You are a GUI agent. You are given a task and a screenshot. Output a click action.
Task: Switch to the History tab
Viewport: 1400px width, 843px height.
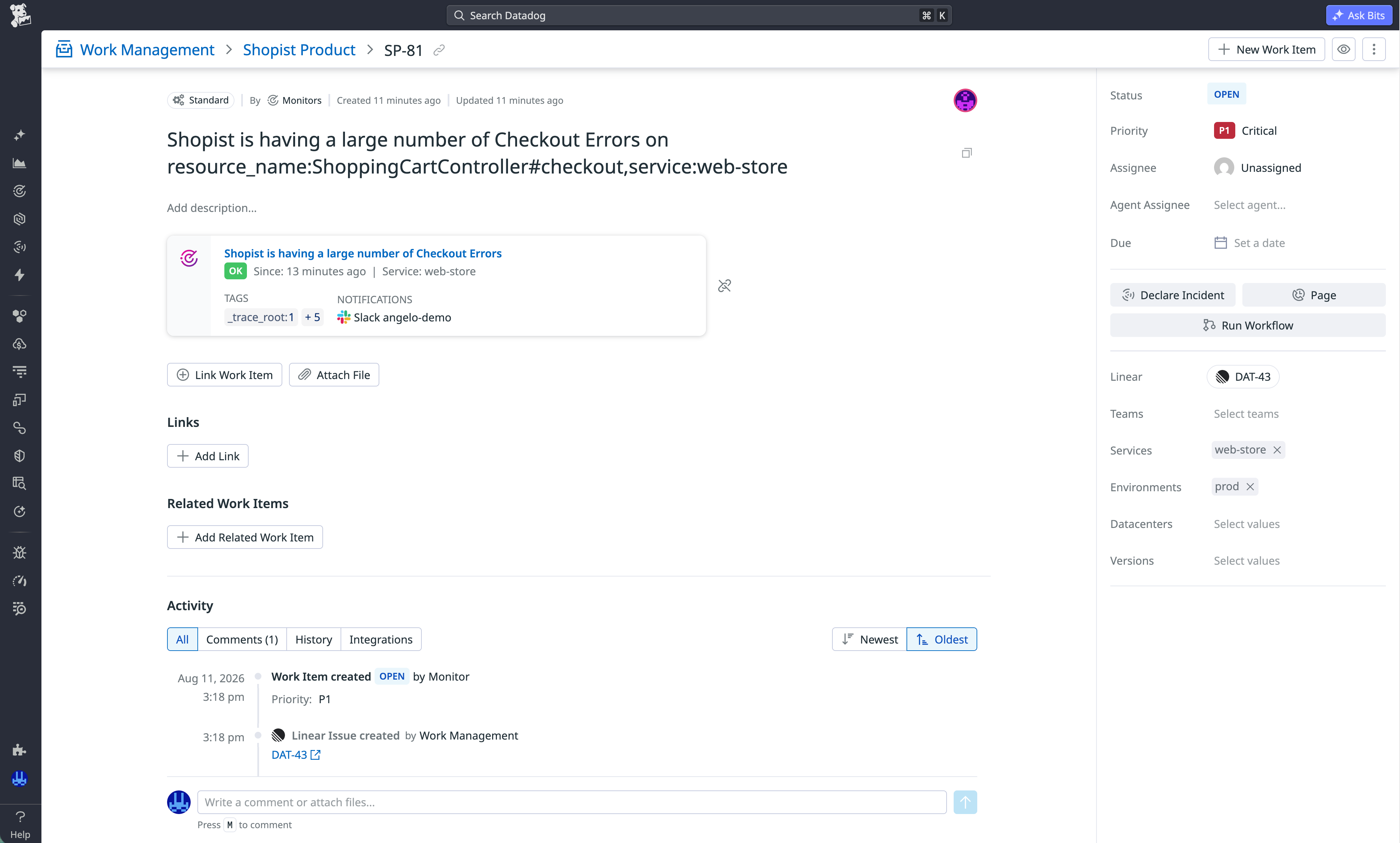point(314,639)
